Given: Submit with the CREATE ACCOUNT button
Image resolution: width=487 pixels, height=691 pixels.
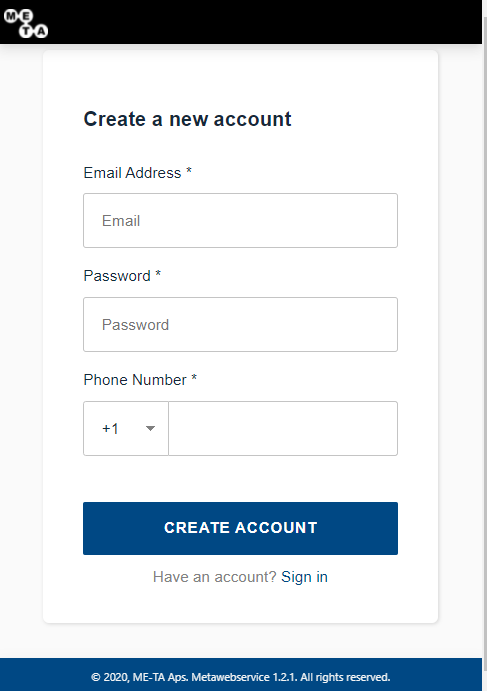Looking at the screenshot, I should 240,528.
